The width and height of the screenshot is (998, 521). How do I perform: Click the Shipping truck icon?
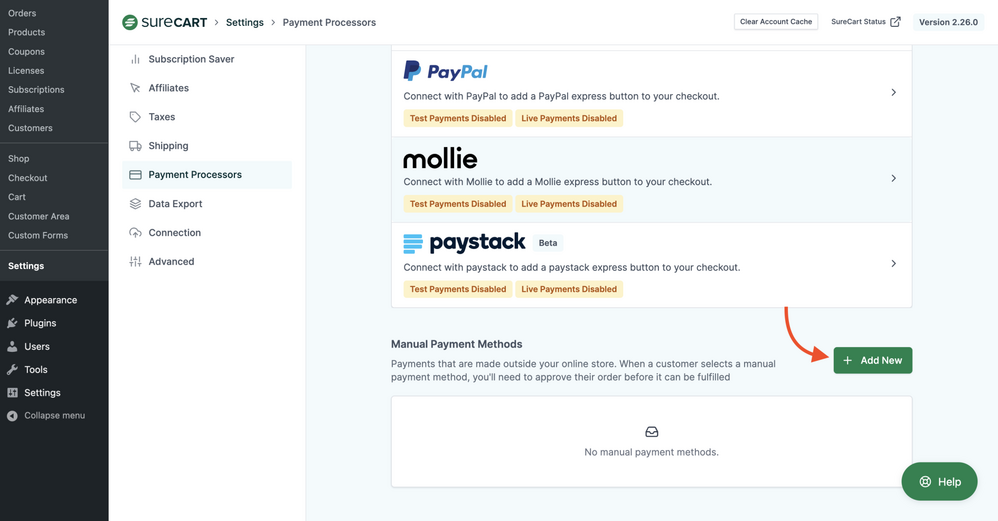[x=135, y=146]
